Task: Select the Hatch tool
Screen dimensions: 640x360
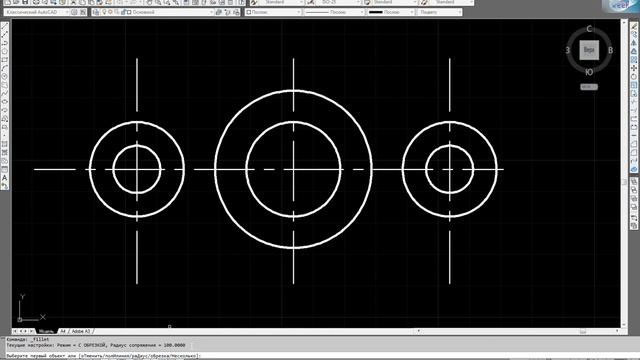Action: click(4, 144)
